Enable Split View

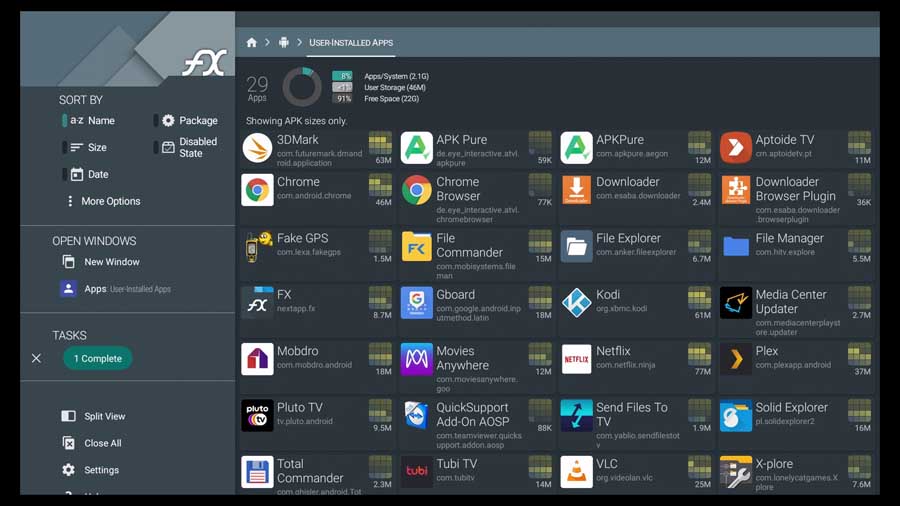point(94,416)
